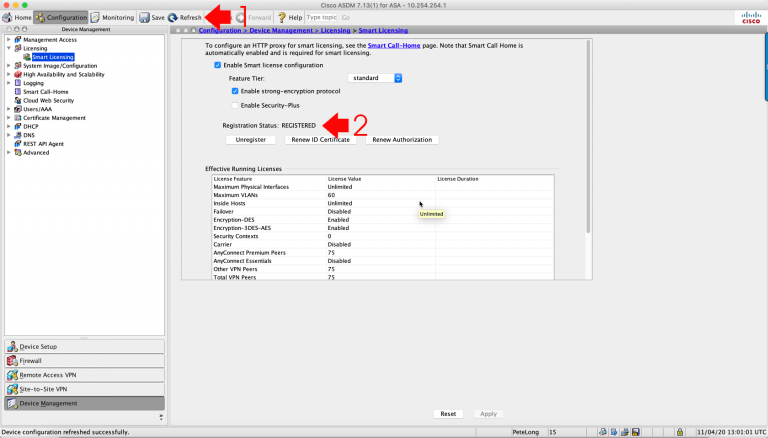Click the Device Setup panel icon
Viewport: 768px width, 438px height.
click(x=12, y=346)
